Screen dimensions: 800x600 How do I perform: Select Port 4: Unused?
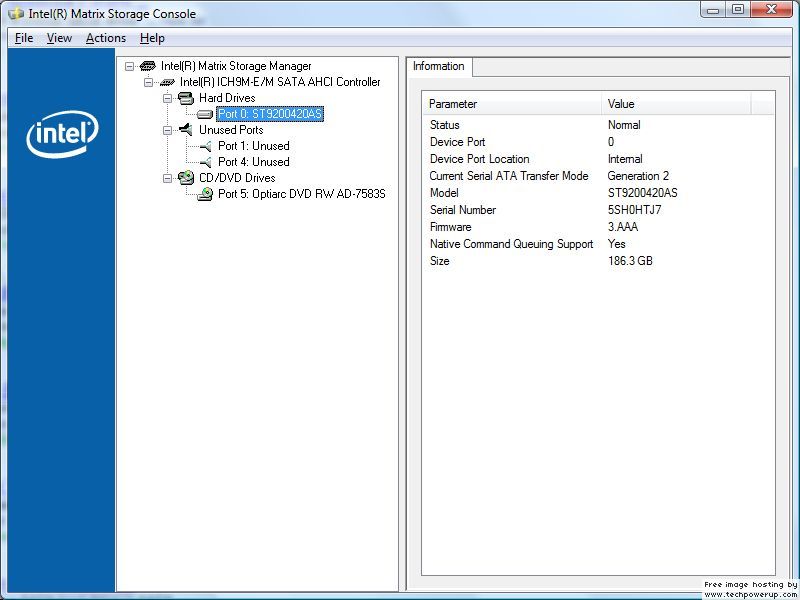coord(254,162)
